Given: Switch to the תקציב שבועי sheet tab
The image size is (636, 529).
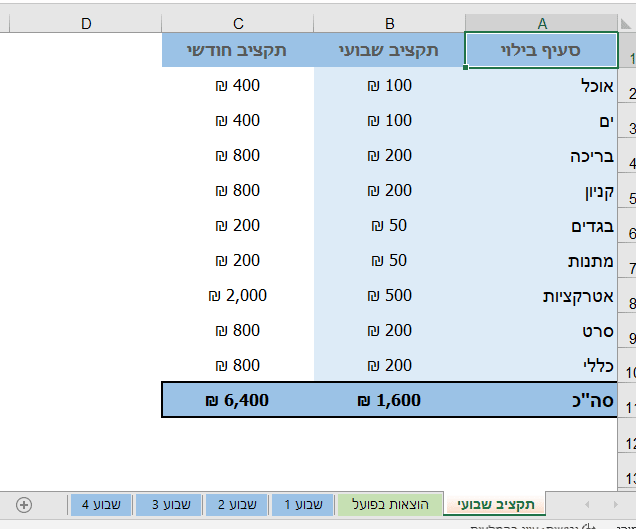Looking at the screenshot, I should (496, 505).
